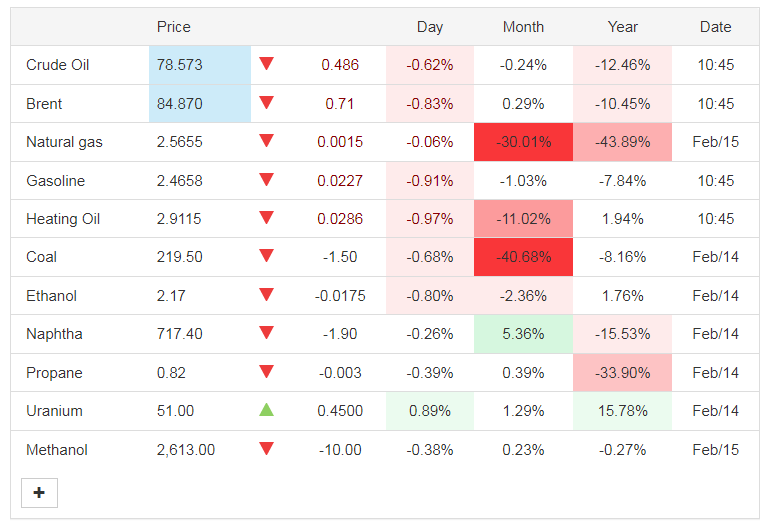
Task: Select Natural gas price 2.5655
Action: 179,142
